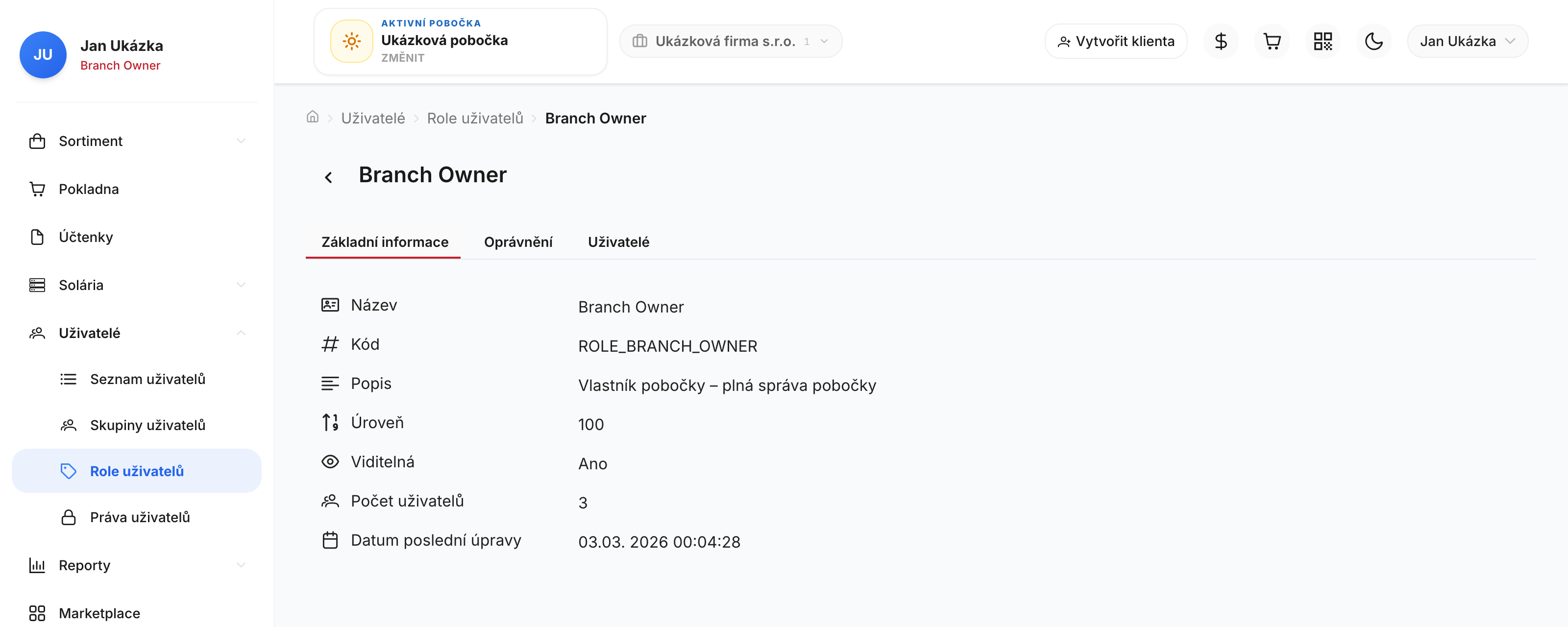Click the people icon by Počet uživatelů

330,501
